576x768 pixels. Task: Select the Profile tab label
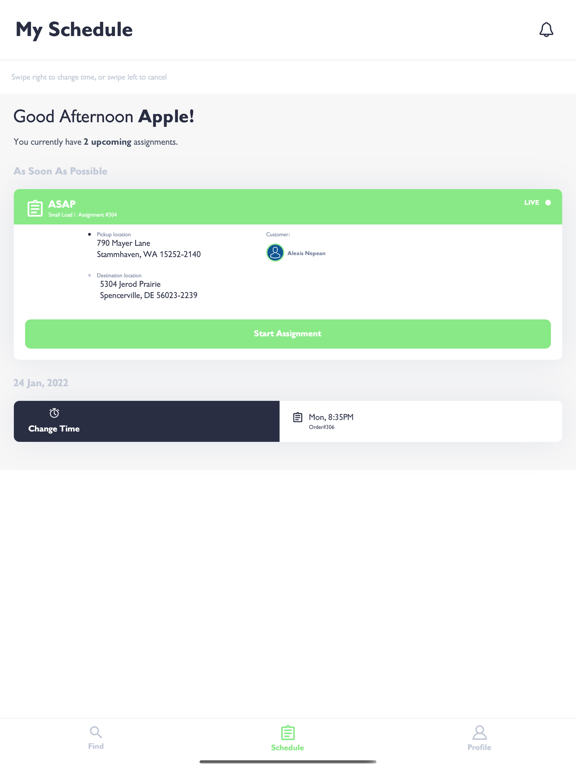tap(479, 747)
